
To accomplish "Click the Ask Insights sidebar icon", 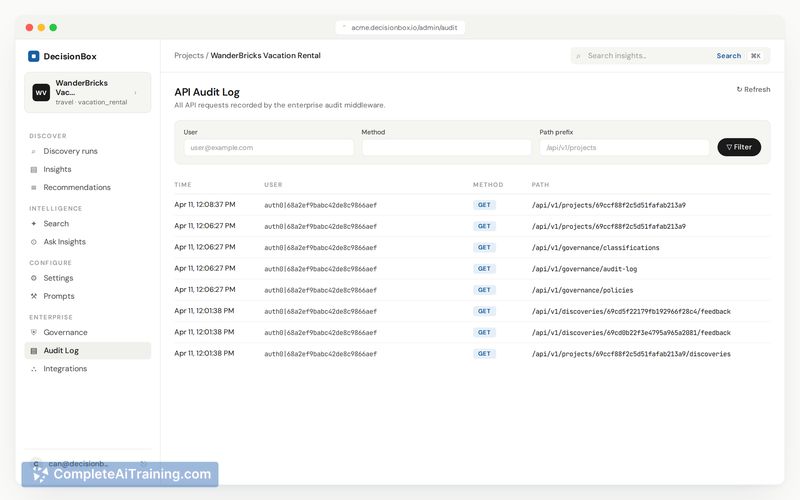I will 34,242.
